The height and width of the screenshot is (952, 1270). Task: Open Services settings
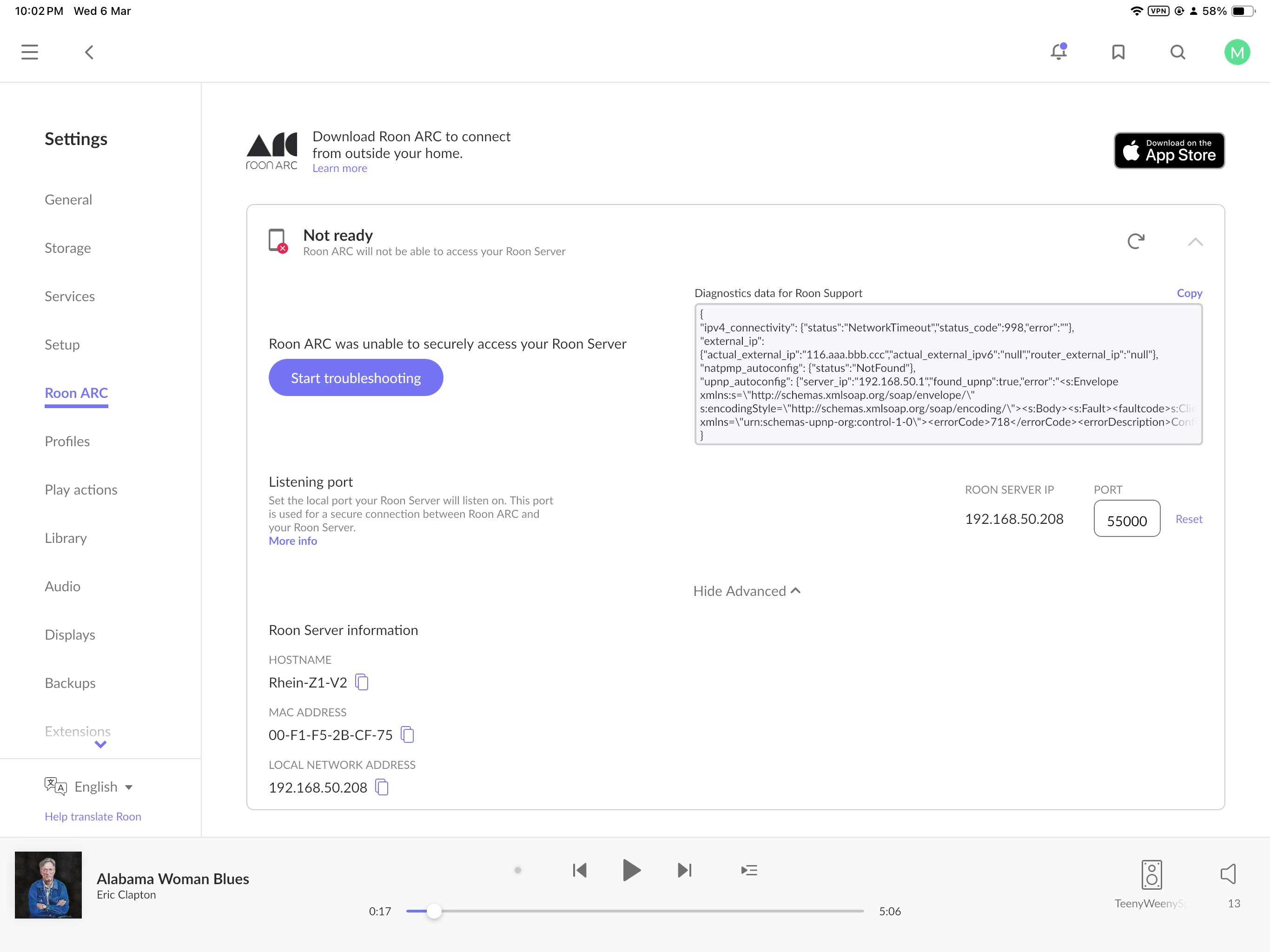pyautogui.click(x=69, y=296)
